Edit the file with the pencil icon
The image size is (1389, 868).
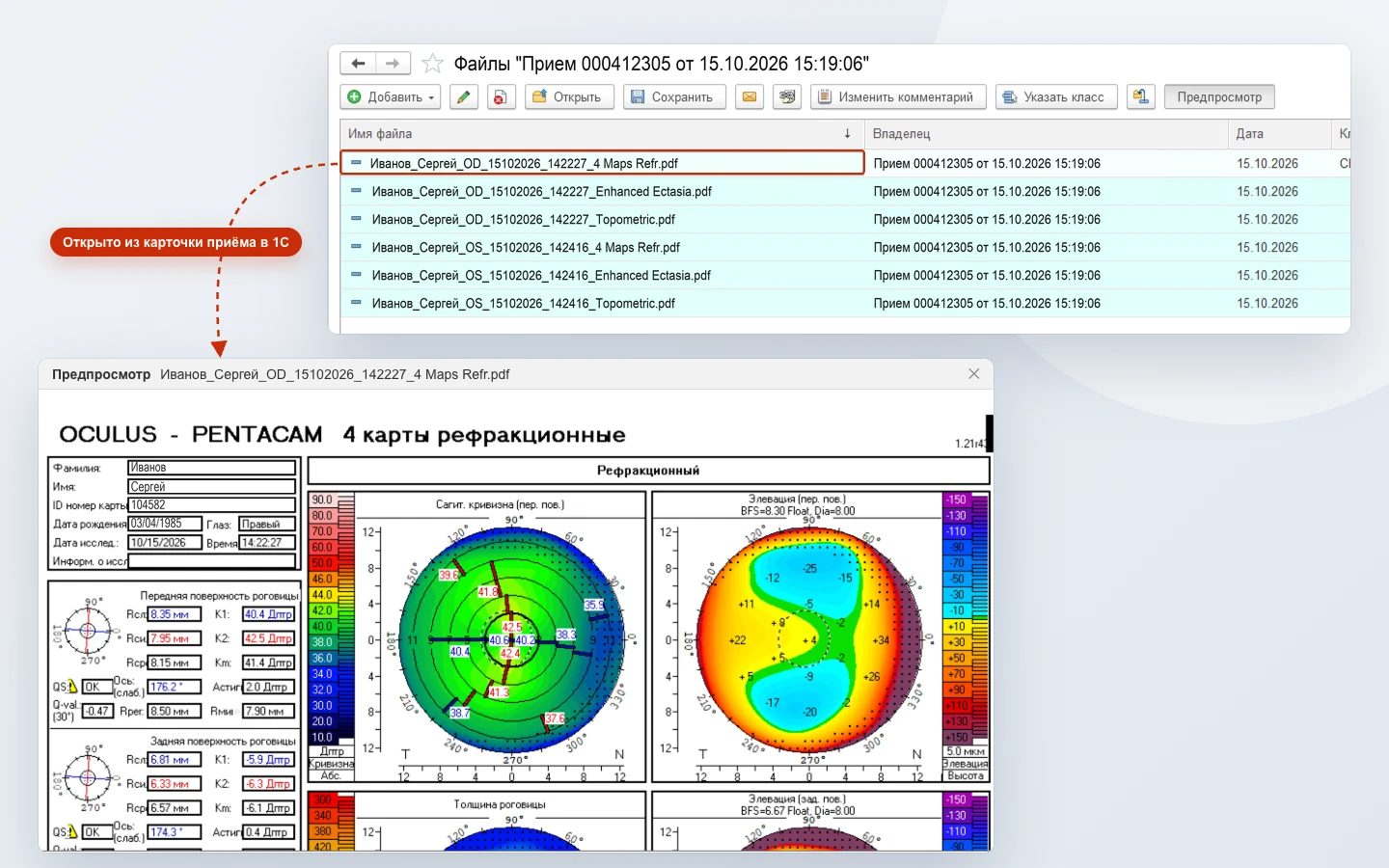(x=464, y=96)
